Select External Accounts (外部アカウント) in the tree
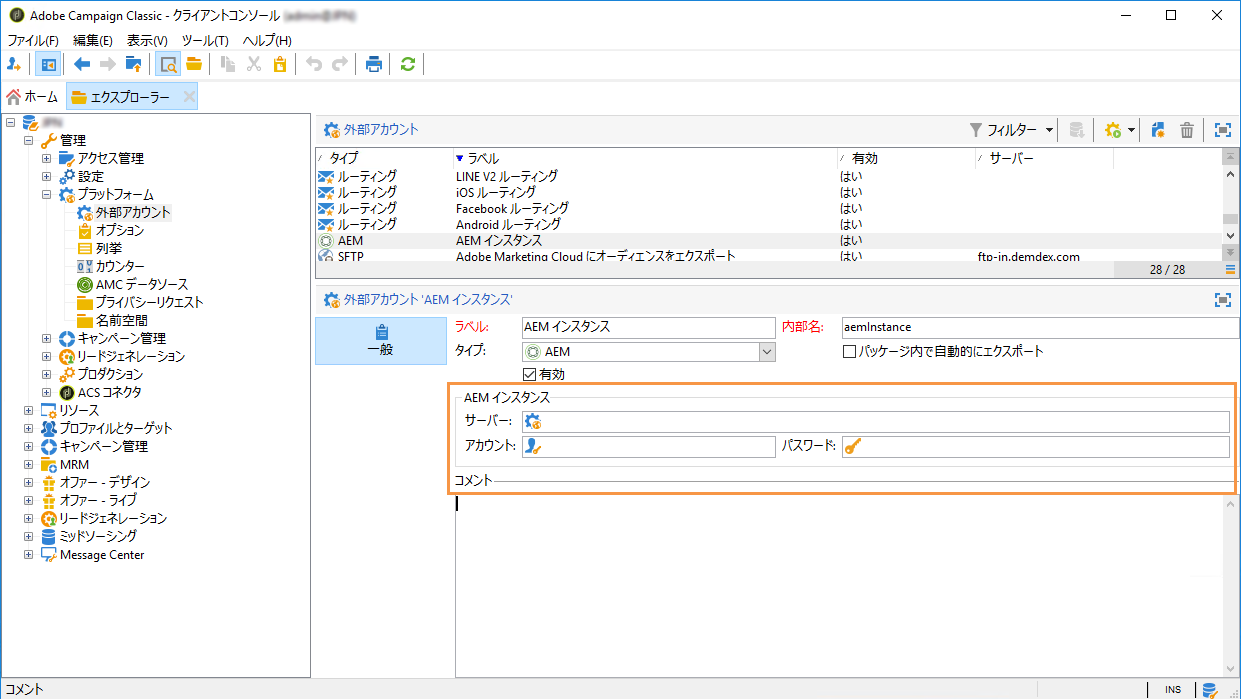This screenshot has width=1241, height=699. 133,212
